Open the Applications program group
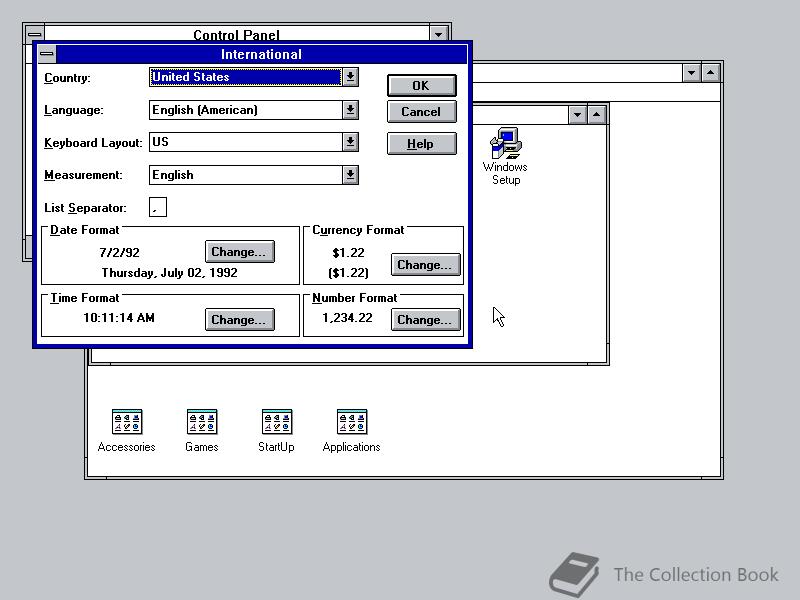Viewport: 800px width, 600px height. [351, 421]
